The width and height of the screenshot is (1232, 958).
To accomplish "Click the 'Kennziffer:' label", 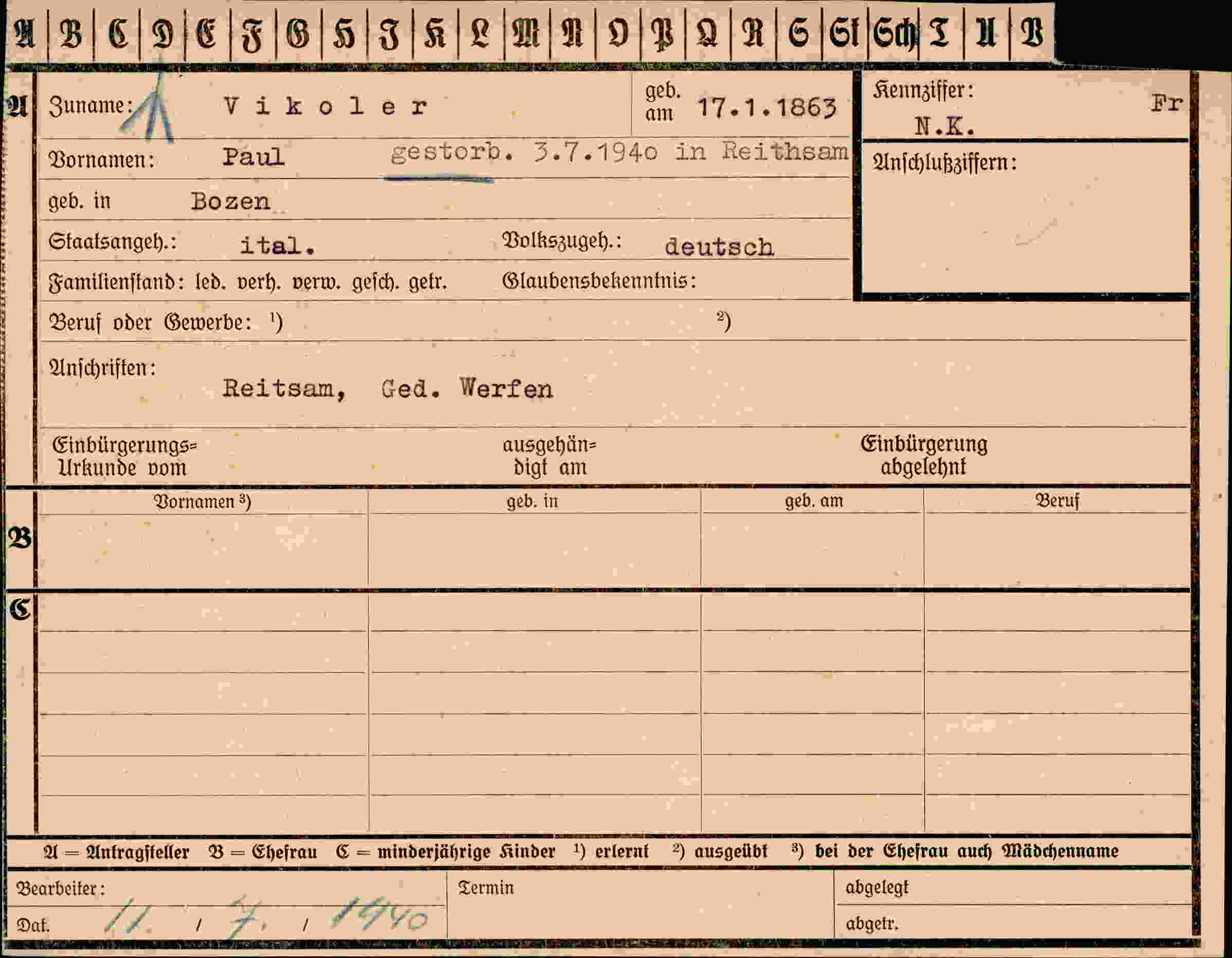I will coord(923,90).
